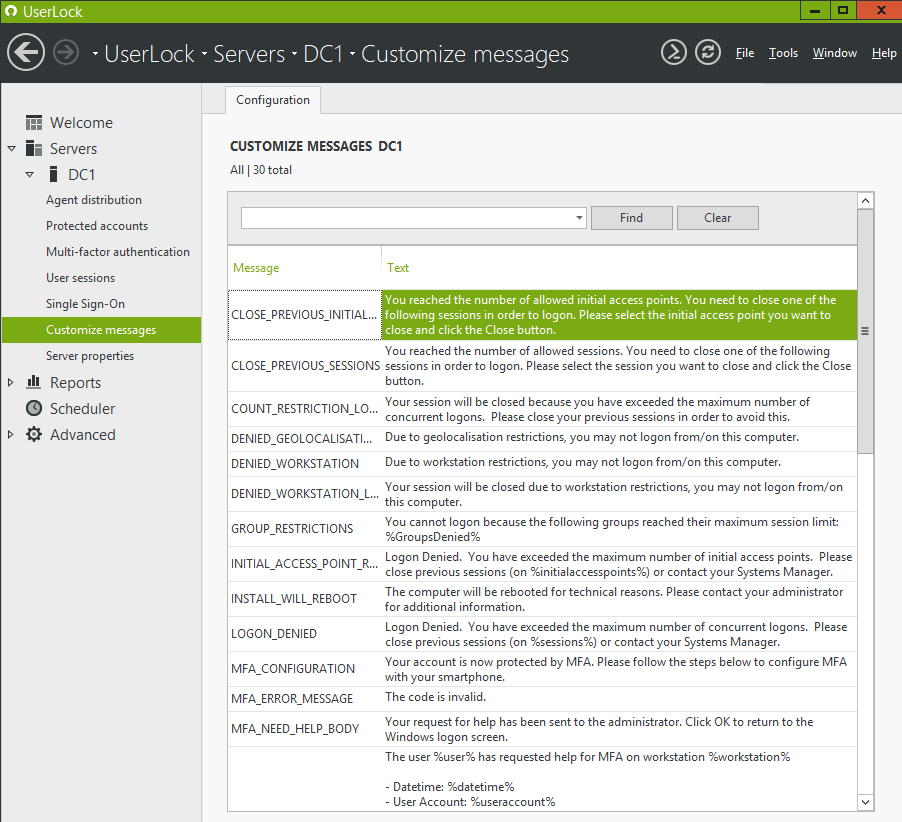
Task: Collapse the DC1 tree node
Action: pos(29,174)
